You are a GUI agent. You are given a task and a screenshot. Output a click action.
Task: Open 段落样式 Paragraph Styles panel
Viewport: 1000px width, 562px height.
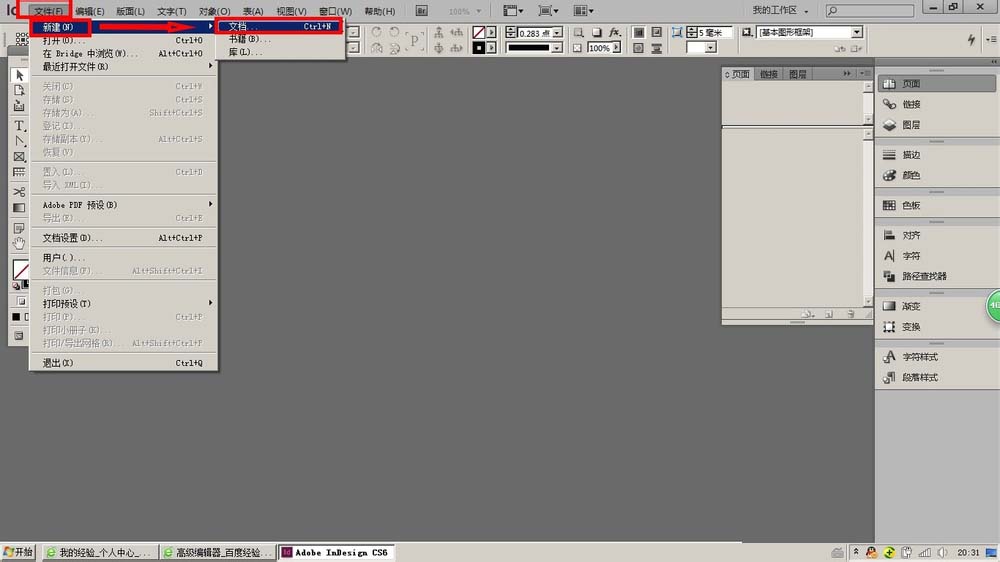coord(936,377)
